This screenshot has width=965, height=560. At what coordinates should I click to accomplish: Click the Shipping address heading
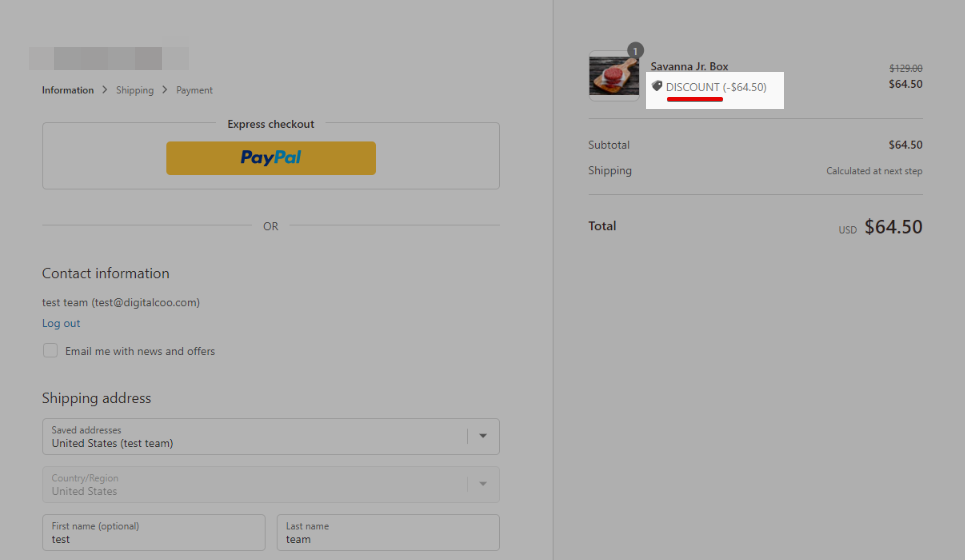click(x=97, y=398)
